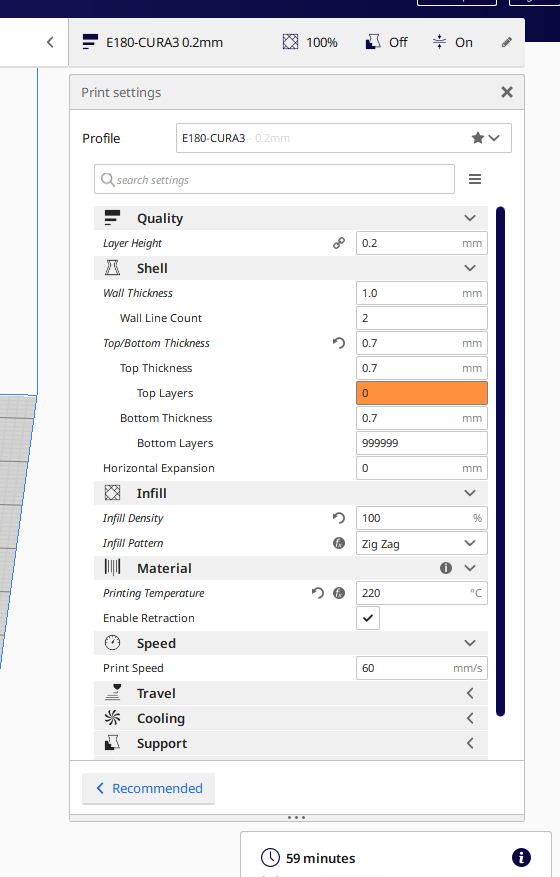Screen dimensions: 560x877
Task: Click the Printing Temperature revert arrow
Action: pos(318,593)
